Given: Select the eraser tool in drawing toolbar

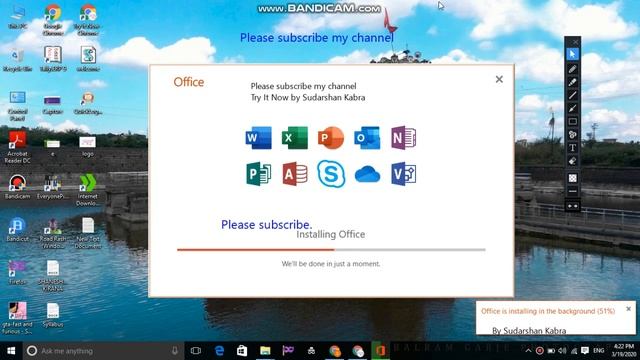Looking at the screenshot, I should coord(573,161).
